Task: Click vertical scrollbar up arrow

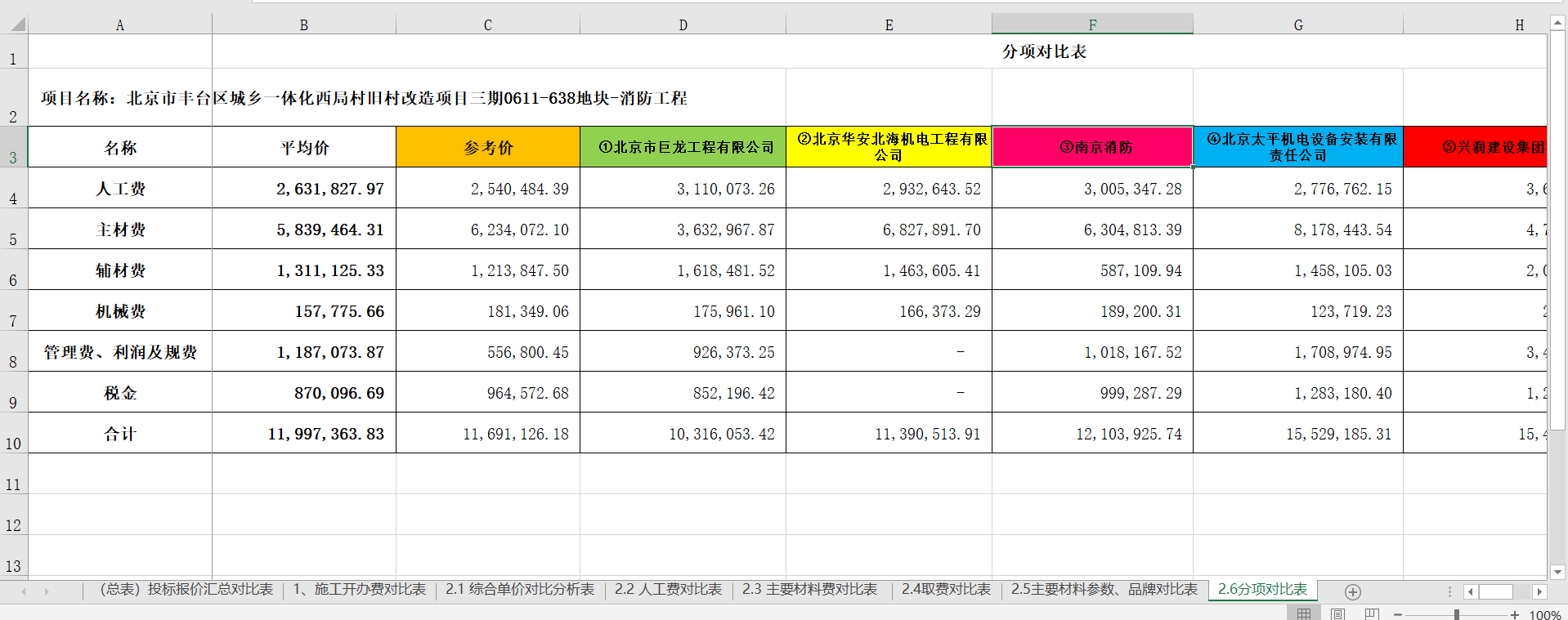Action: tap(1558, 23)
